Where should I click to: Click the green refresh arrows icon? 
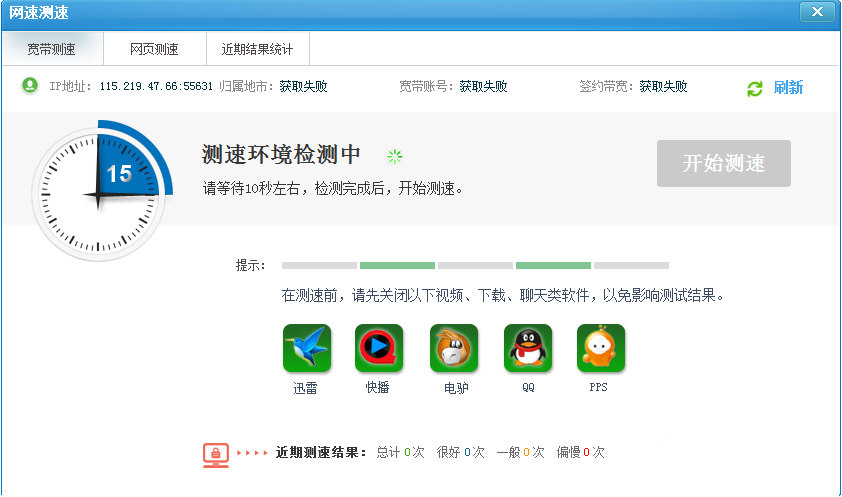coord(754,89)
